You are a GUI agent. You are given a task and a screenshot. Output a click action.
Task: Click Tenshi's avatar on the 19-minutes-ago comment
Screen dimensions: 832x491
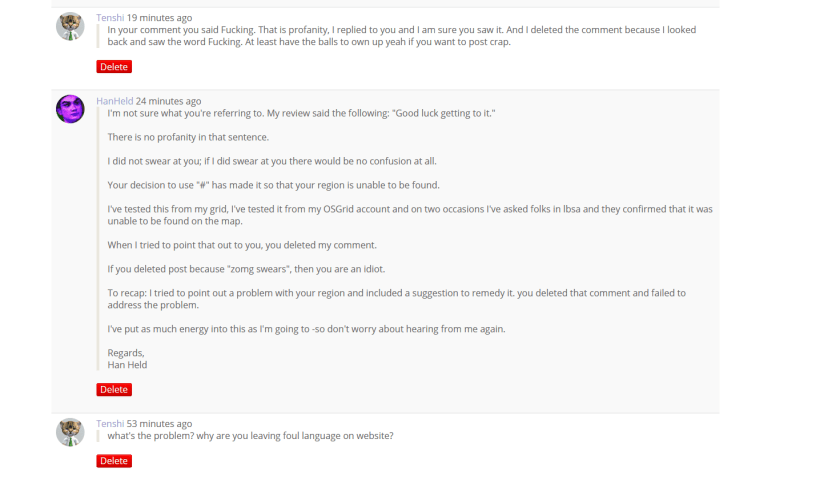[x=70, y=26]
